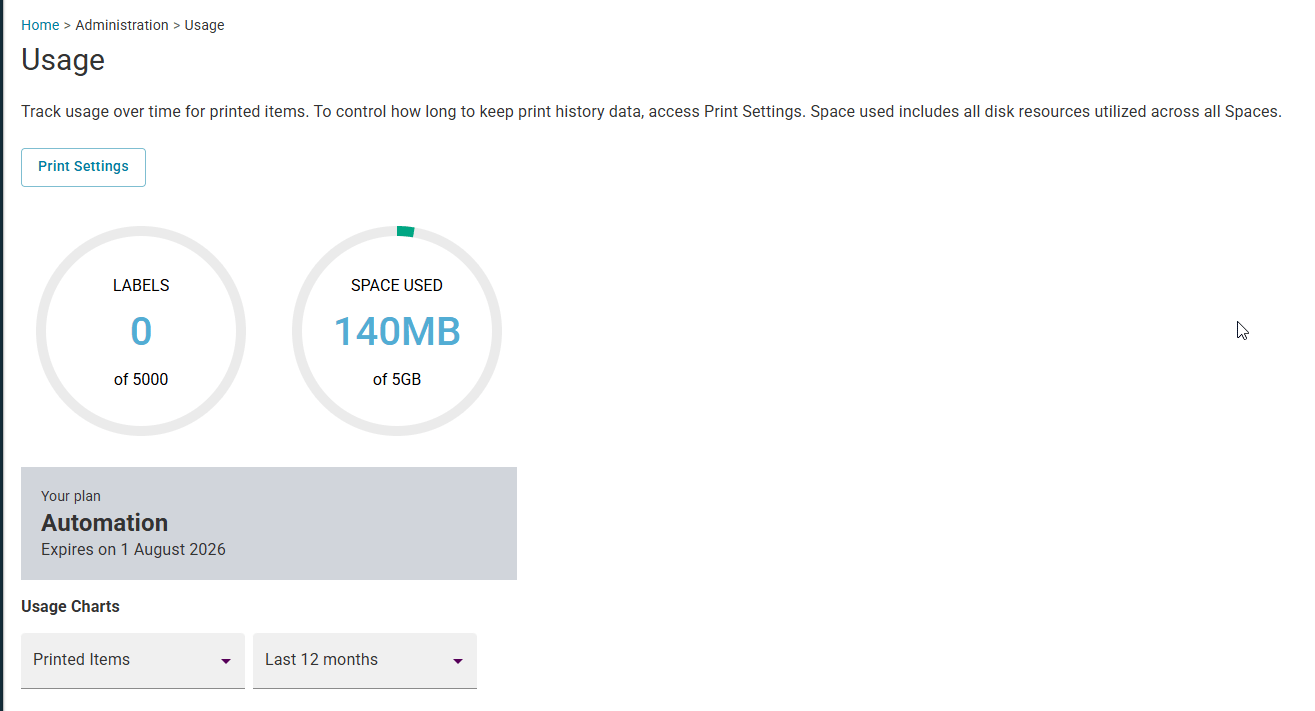Screen dimensions: 1315x711
Task: Expand the chart type selector chevron
Action: coord(228,661)
